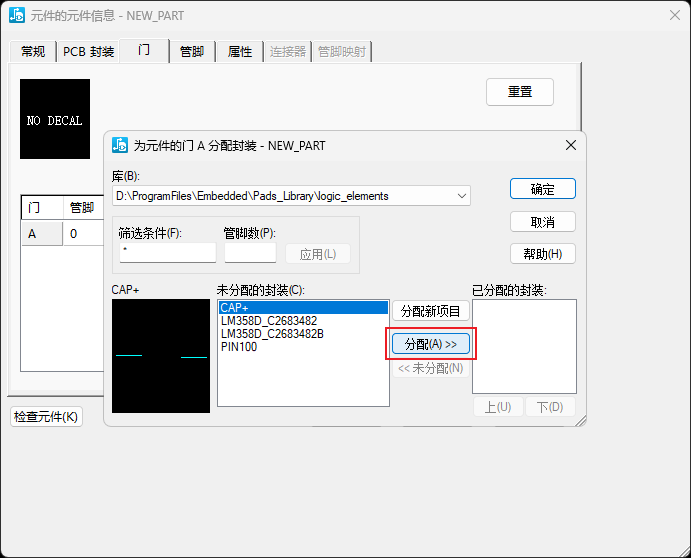
Task: Select LM358D_C2683482 in the list
Action: pos(302,321)
